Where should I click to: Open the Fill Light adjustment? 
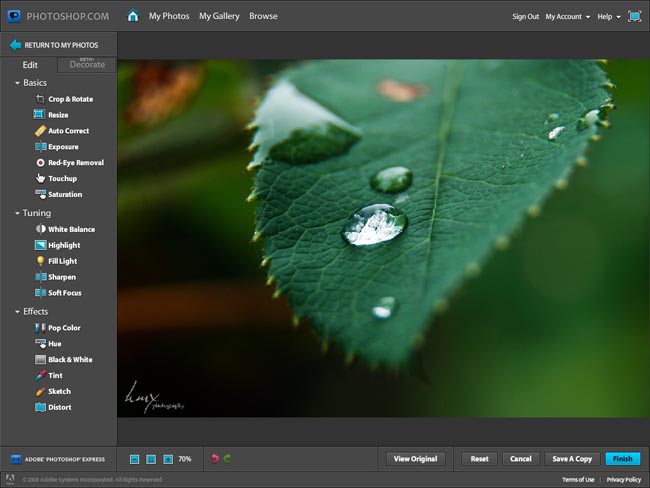click(x=62, y=261)
